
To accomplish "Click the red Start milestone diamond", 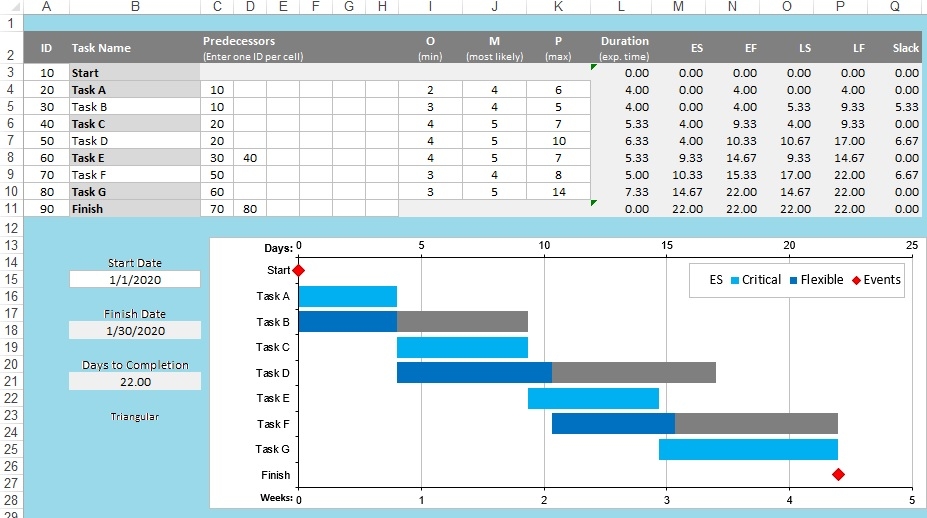I will click(298, 270).
